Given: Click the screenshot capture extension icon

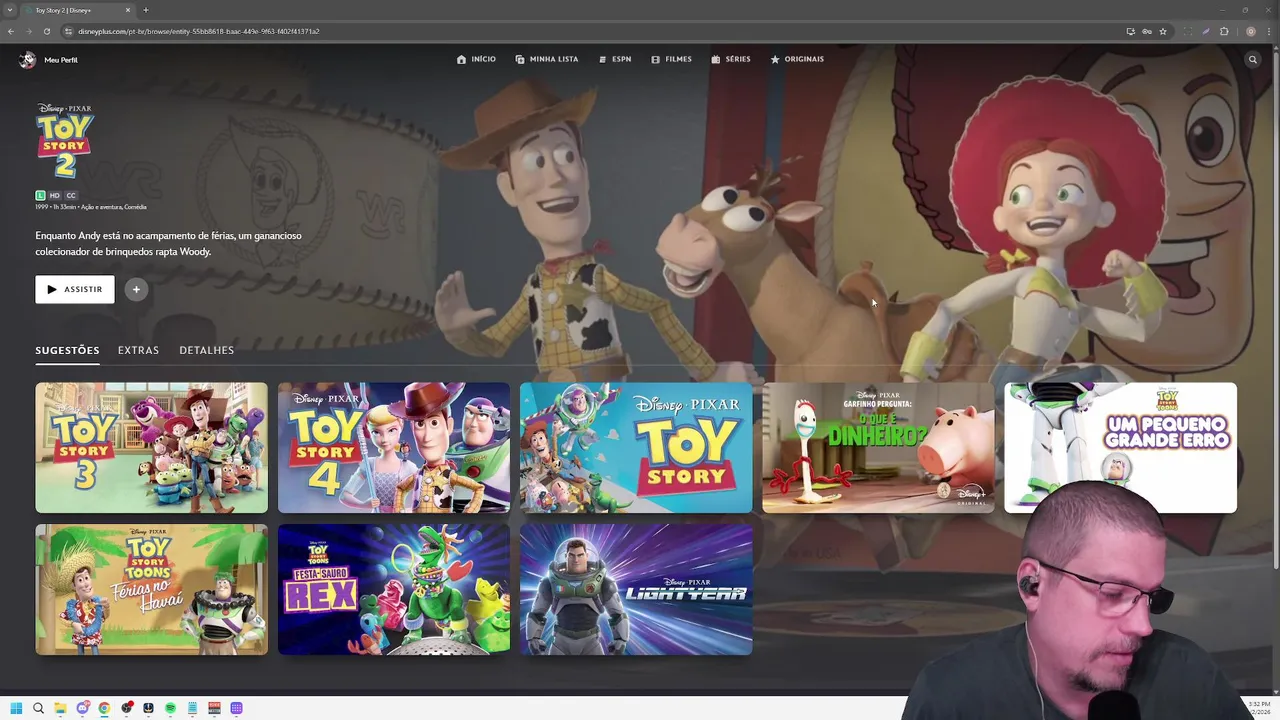Looking at the screenshot, I should tap(1188, 31).
